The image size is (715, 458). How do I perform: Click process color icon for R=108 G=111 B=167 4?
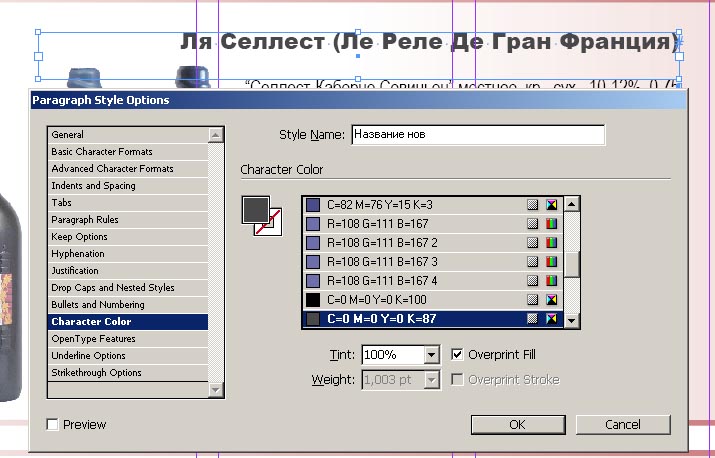[x=533, y=281]
